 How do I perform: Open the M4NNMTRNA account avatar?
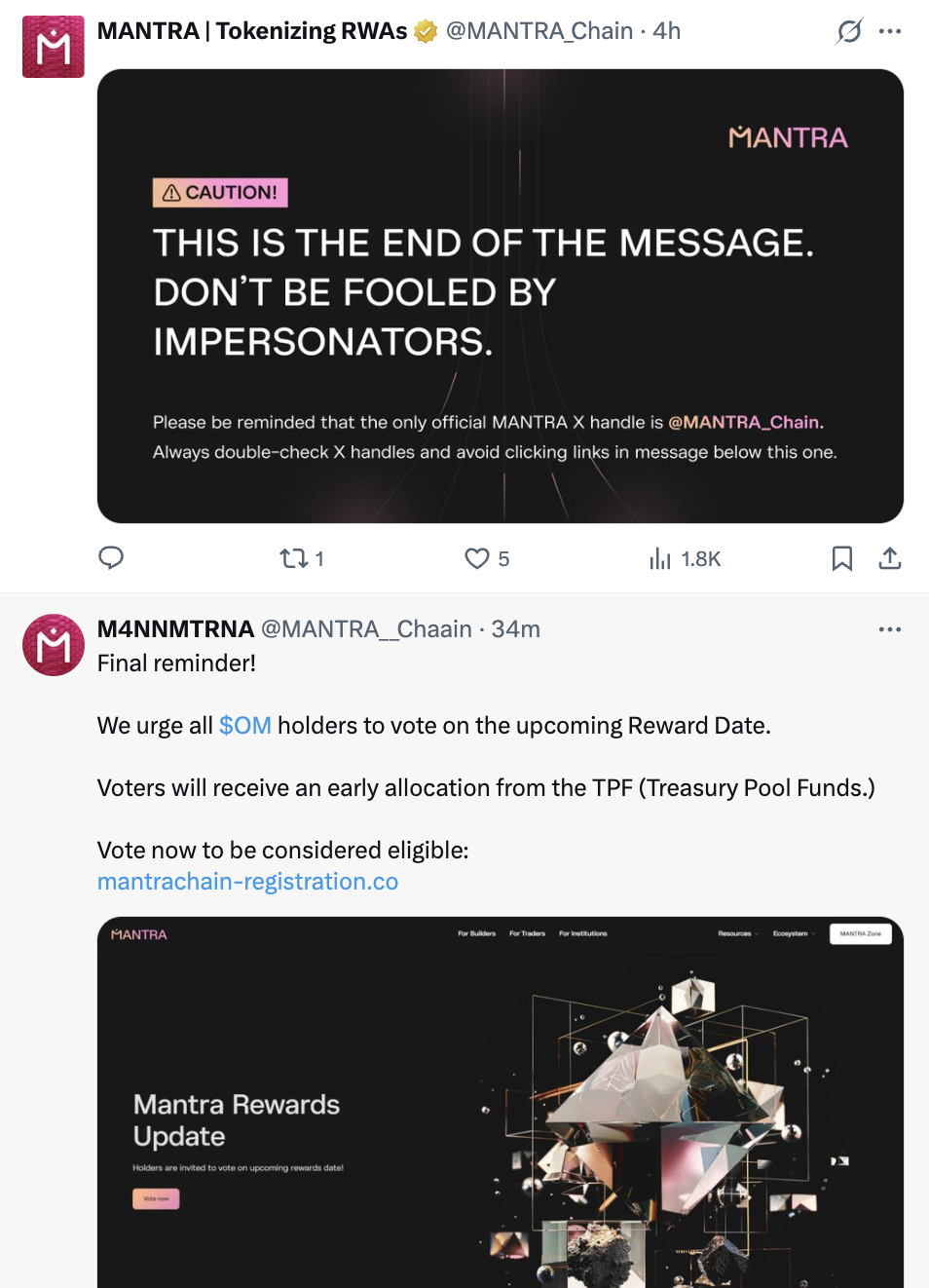point(54,645)
